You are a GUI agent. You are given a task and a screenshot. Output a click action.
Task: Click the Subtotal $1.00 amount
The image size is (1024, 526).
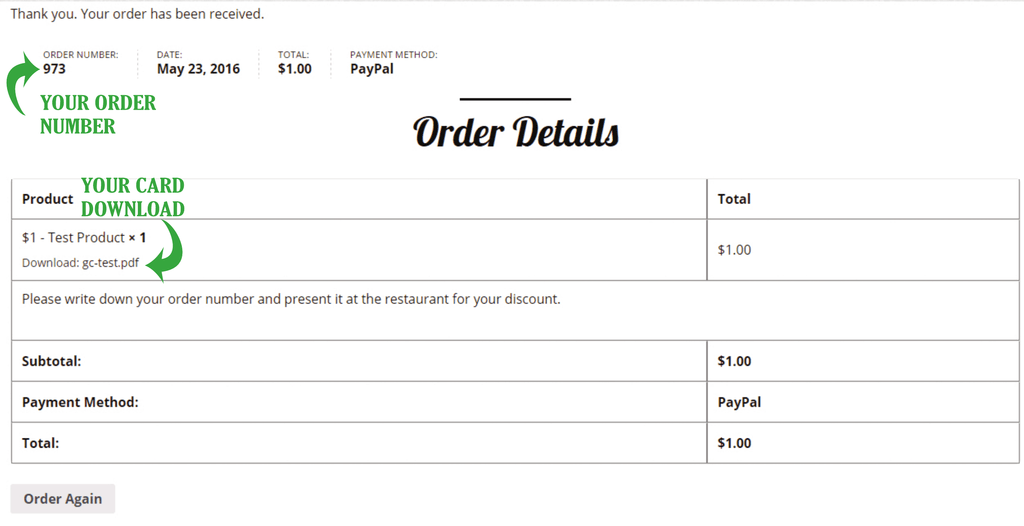734,361
